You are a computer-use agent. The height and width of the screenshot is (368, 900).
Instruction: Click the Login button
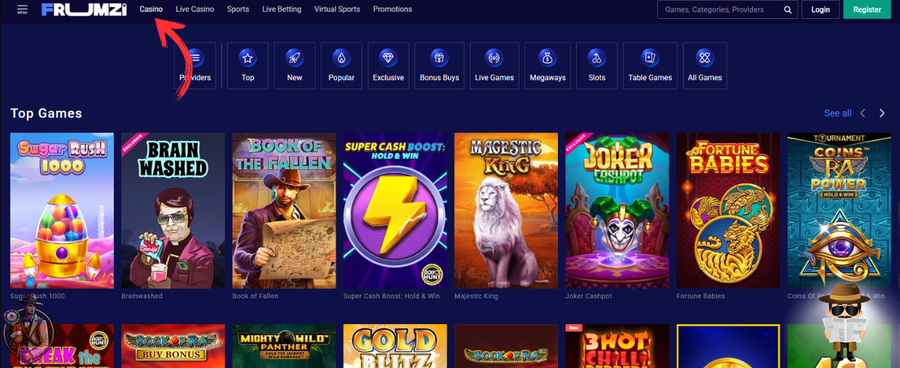pos(820,10)
